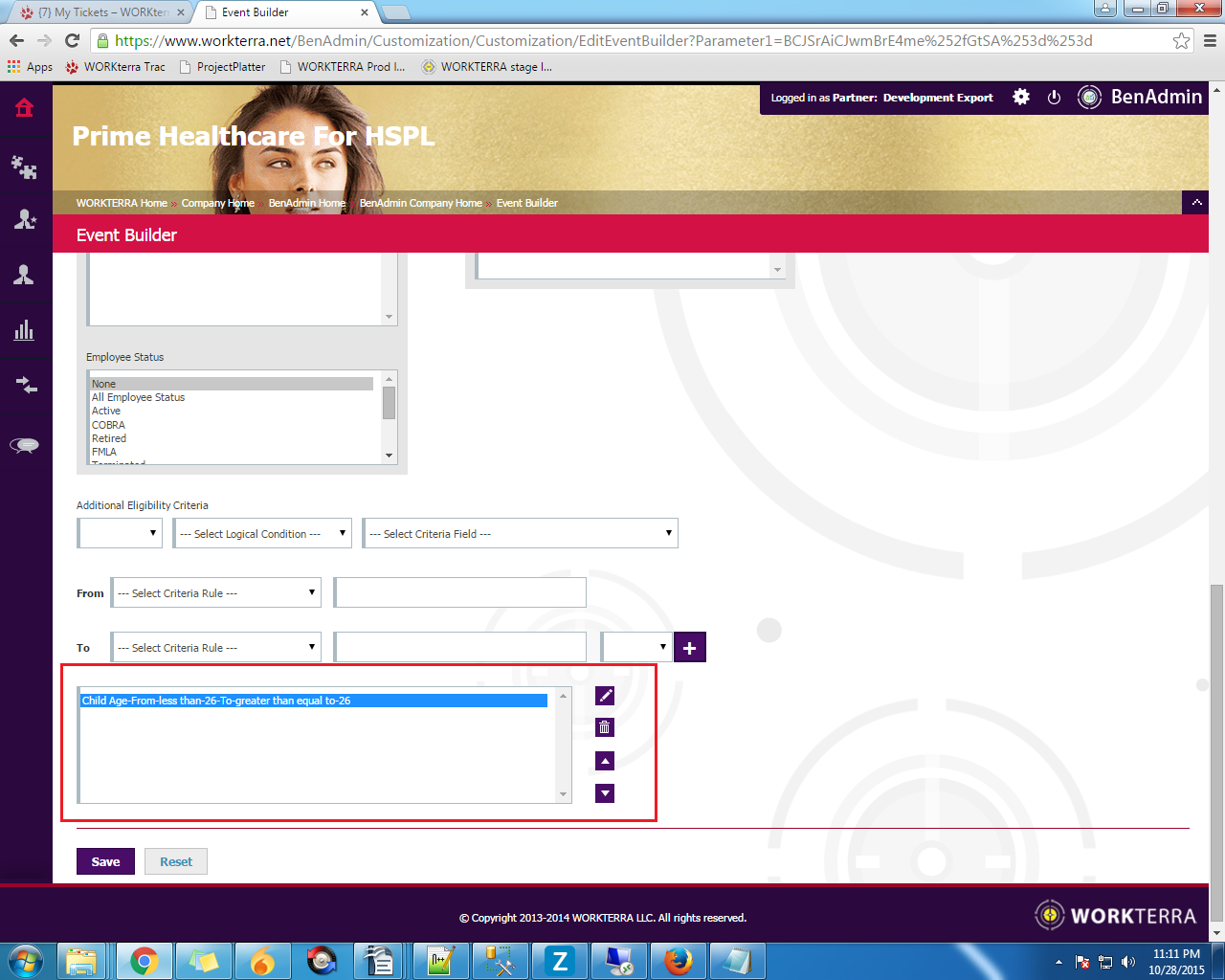The height and width of the screenshot is (980, 1225).
Task: Open Windows Start menu
Action: coord(26,961)
